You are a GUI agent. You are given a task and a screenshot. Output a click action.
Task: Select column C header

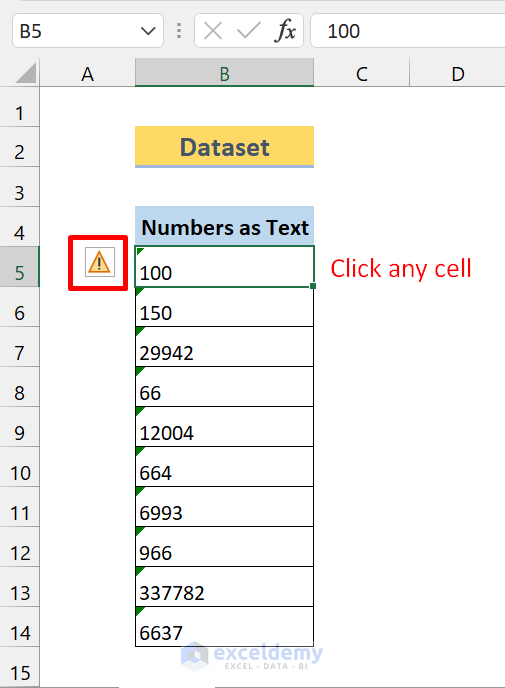coord(362,73)
